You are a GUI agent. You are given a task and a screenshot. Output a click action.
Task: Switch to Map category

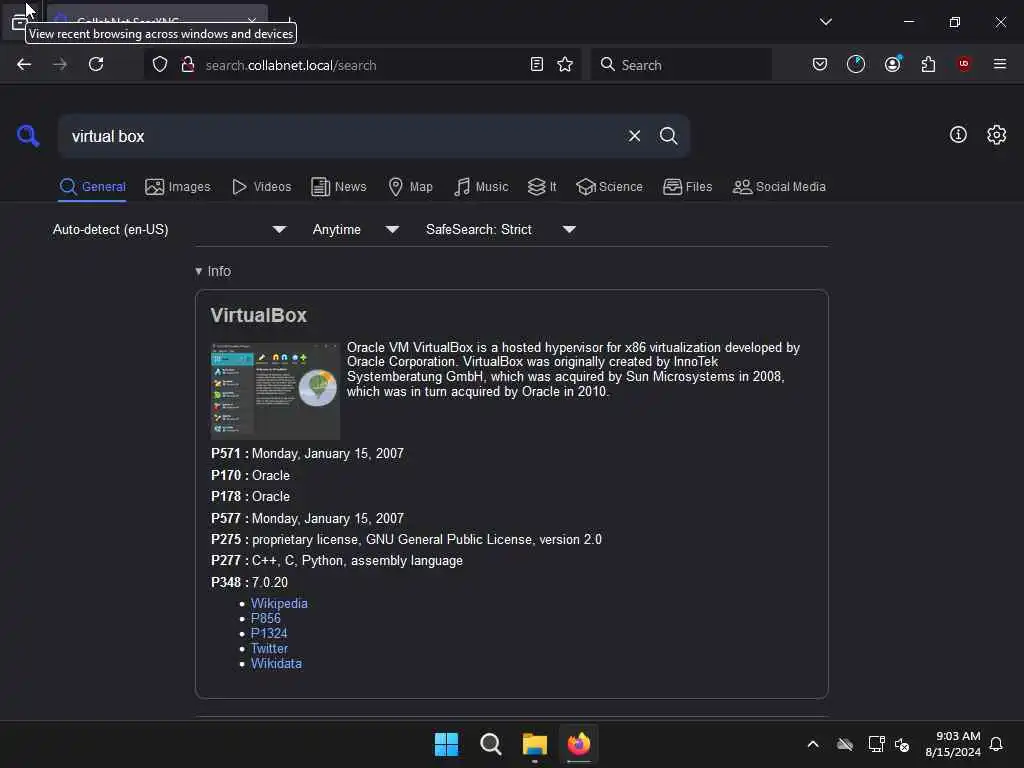[x=411, y=187]
